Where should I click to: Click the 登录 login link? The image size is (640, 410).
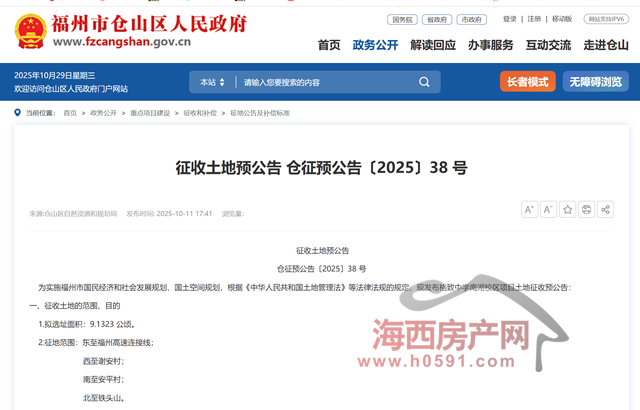[x=510, y=19]
